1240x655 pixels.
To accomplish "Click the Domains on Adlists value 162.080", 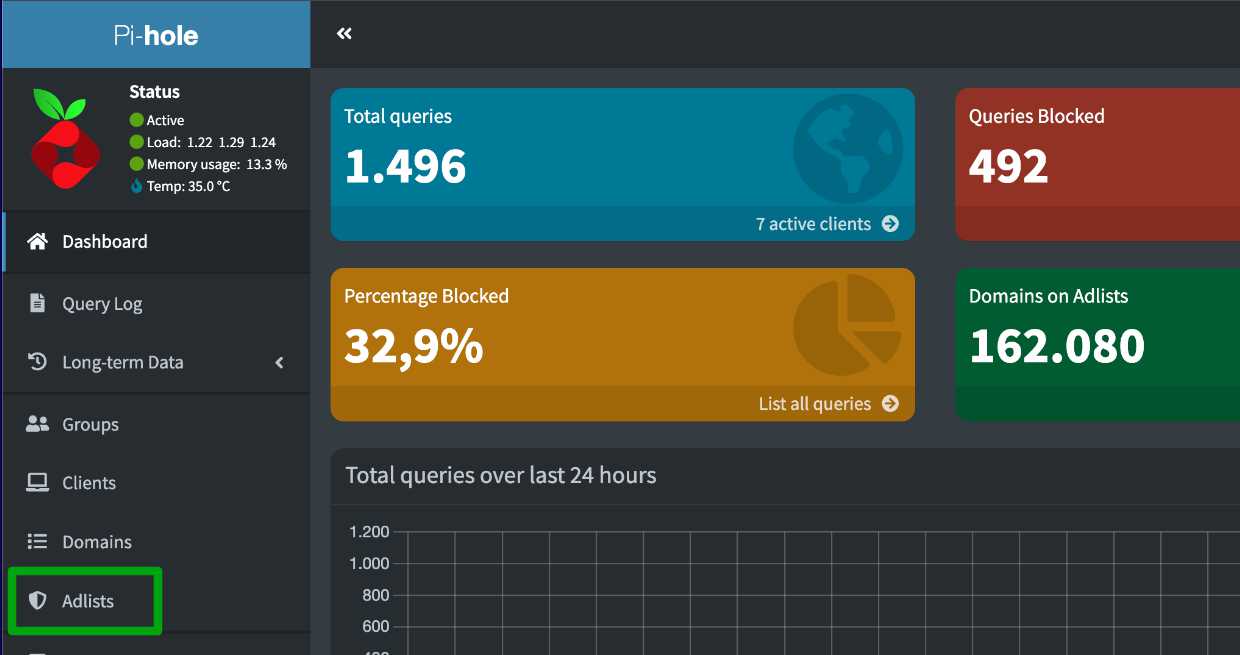I will (1057, 346).
